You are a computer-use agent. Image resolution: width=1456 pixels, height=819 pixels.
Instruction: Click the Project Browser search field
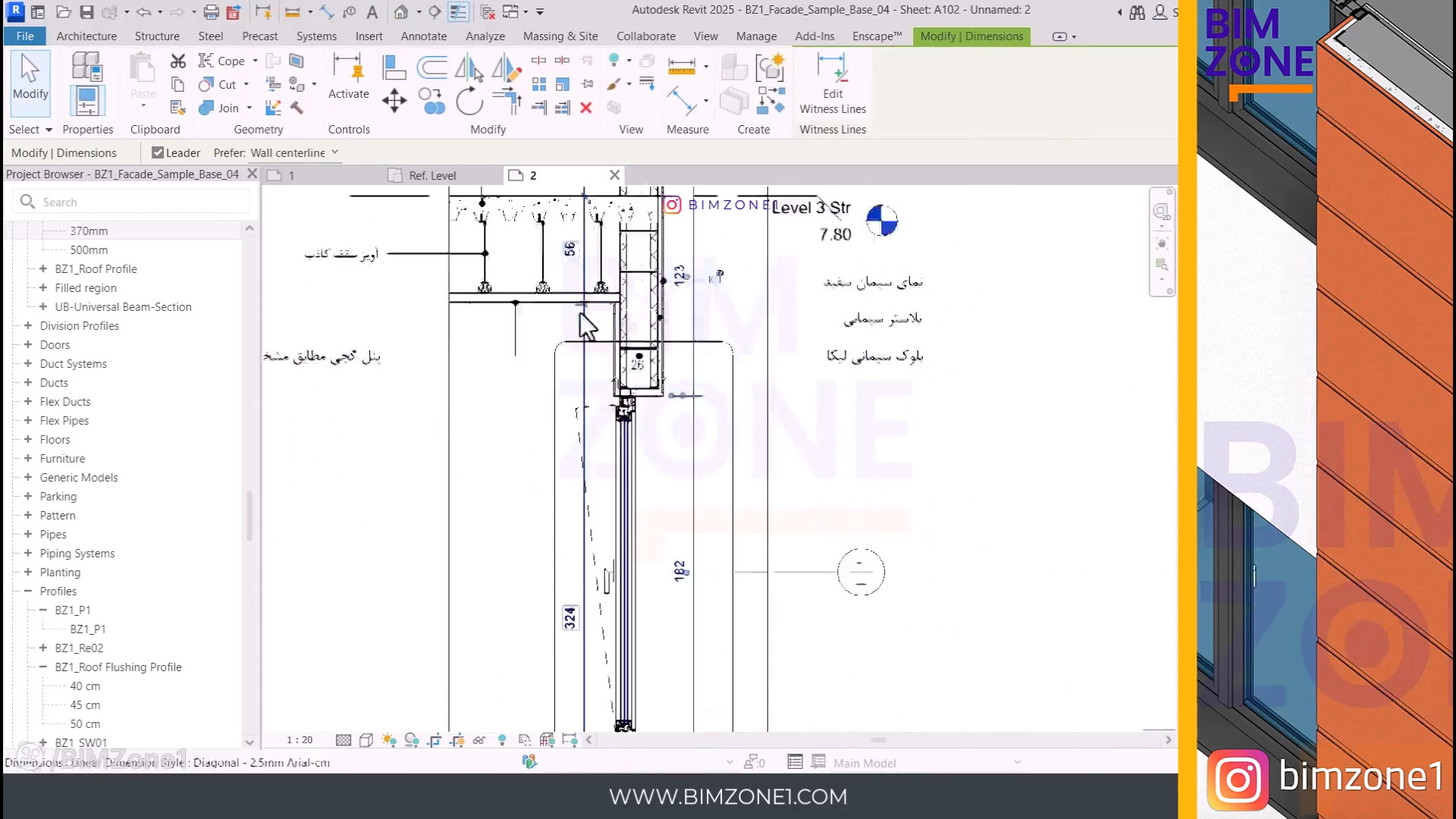click(x=131, y=202)
